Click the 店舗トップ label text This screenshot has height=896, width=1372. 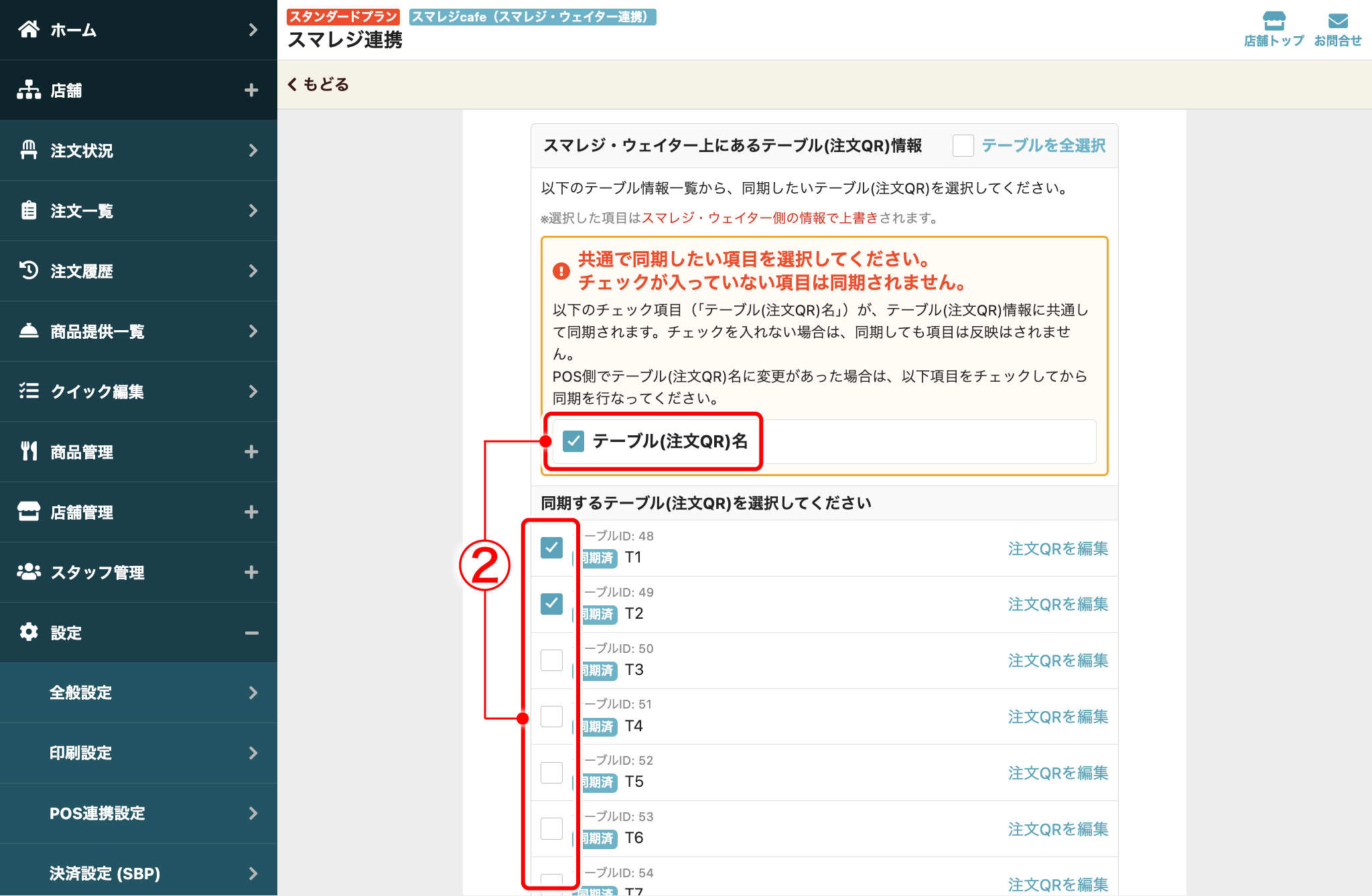click(1274, 41)
